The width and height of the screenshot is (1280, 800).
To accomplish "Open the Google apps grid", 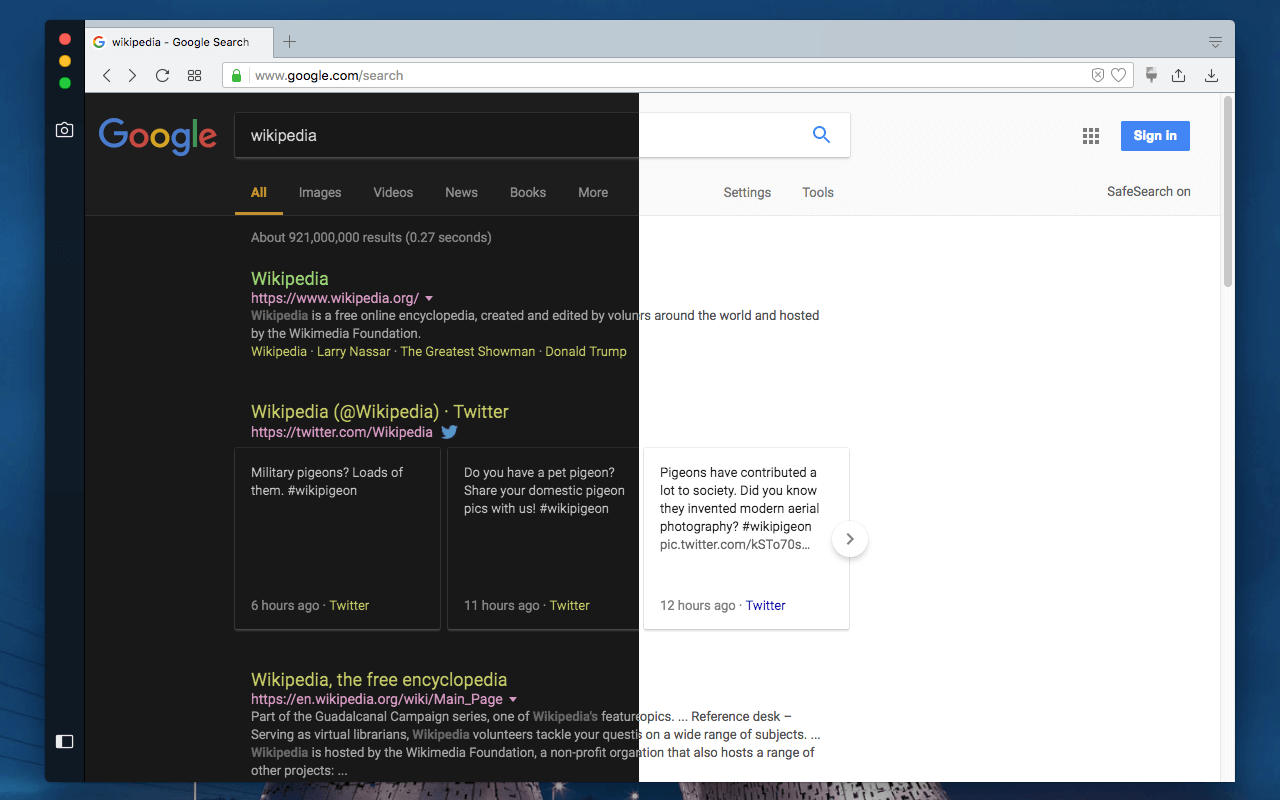I will pyautogui.click(x=1091, y=136).
